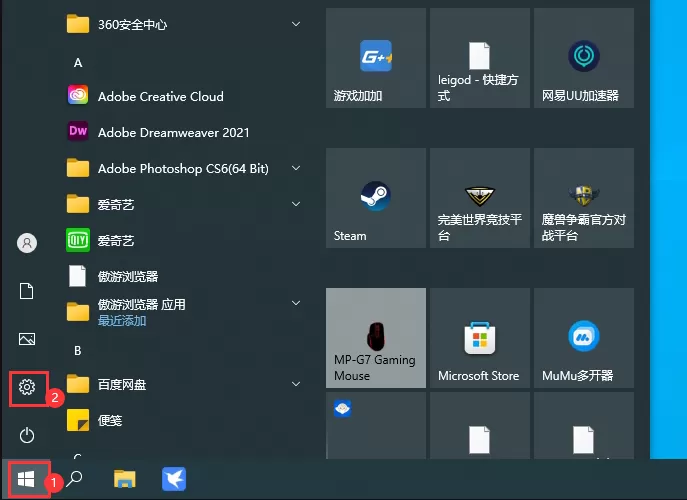
Task: Open the 傲游浏览器 应用 folder entry
Action: click(x=184, y=312)
